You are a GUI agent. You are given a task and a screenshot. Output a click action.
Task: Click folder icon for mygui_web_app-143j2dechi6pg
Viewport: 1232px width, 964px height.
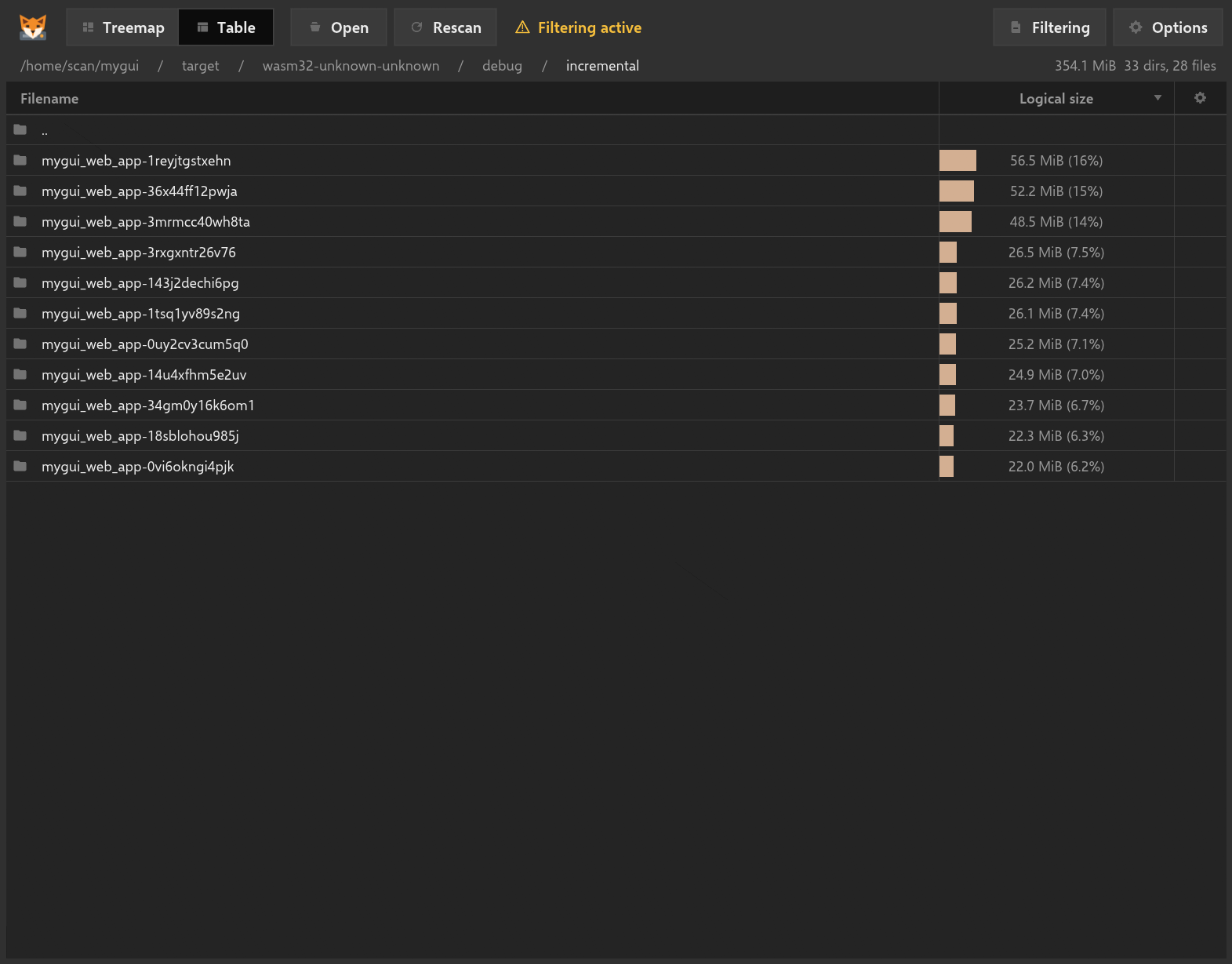[20, 282]
